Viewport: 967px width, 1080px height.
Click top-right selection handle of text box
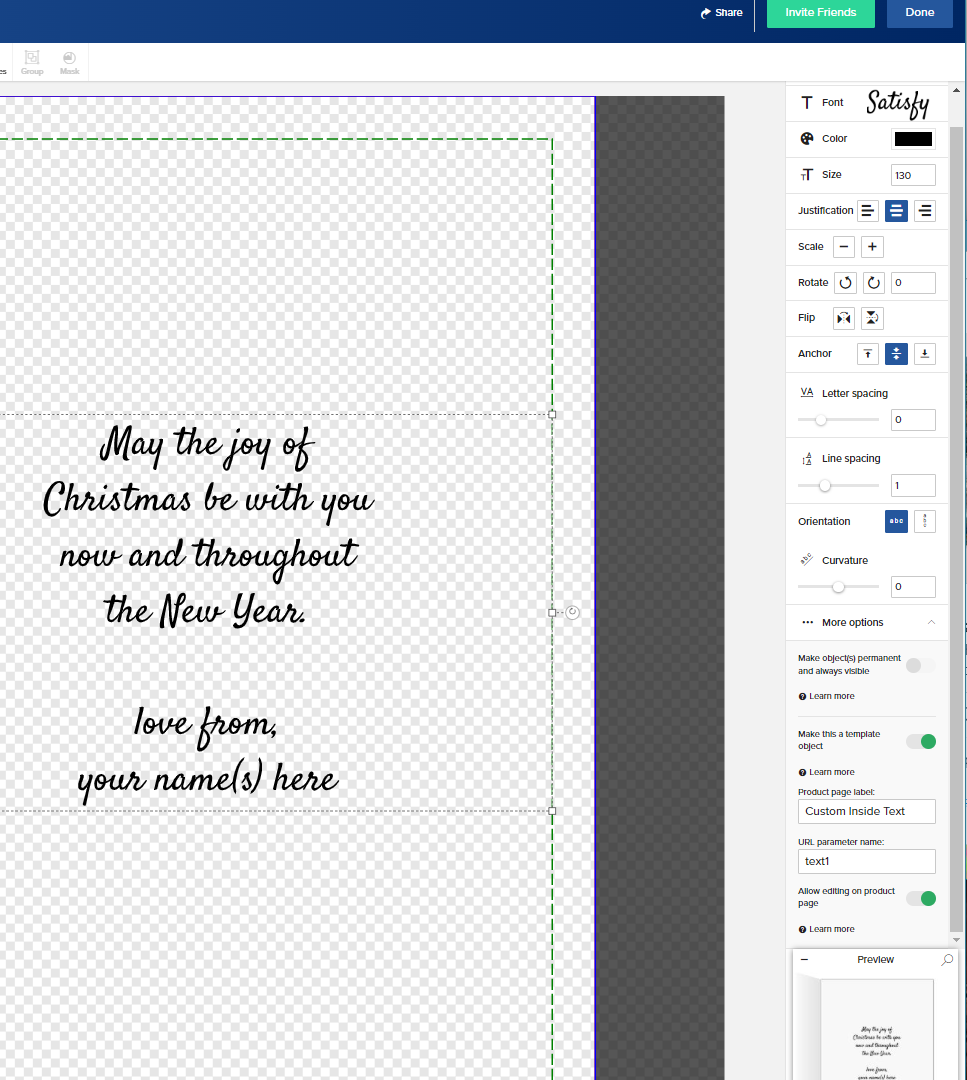[552, 415]
